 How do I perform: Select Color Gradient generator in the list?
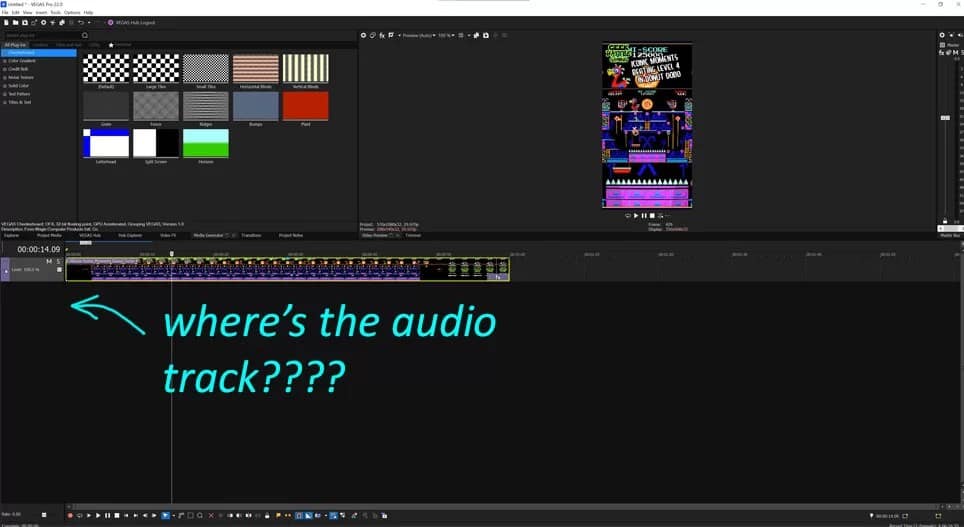[x=22, y=61]
